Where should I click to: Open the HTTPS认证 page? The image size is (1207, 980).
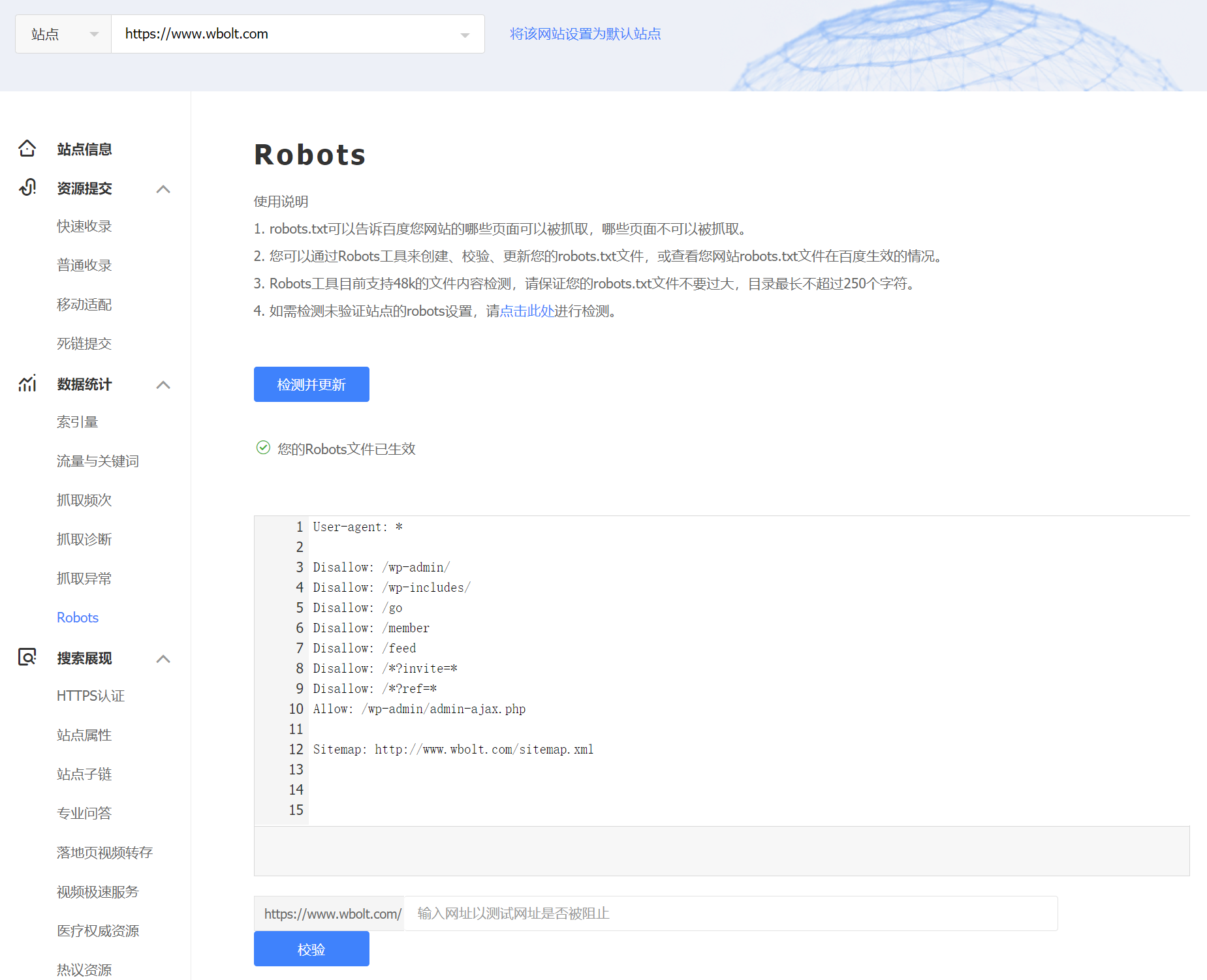[91, 696]
